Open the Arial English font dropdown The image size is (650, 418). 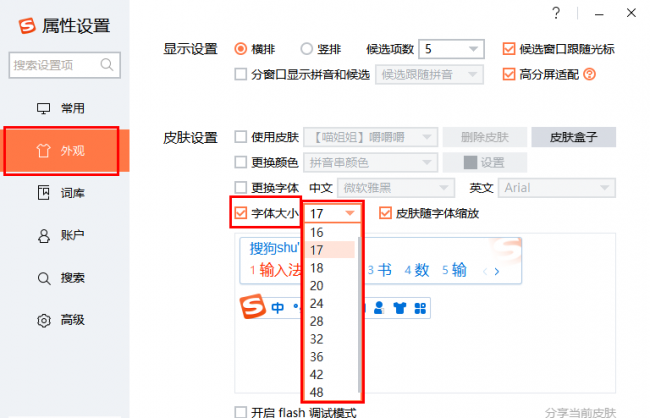[557, 188]
